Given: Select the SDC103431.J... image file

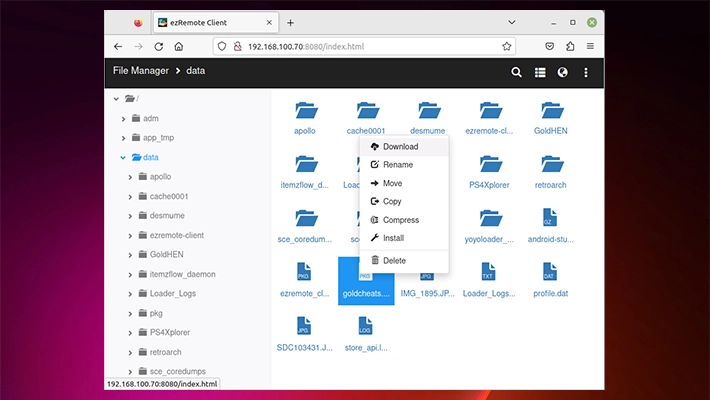Looking at the screenshot, I should (304, 334).
